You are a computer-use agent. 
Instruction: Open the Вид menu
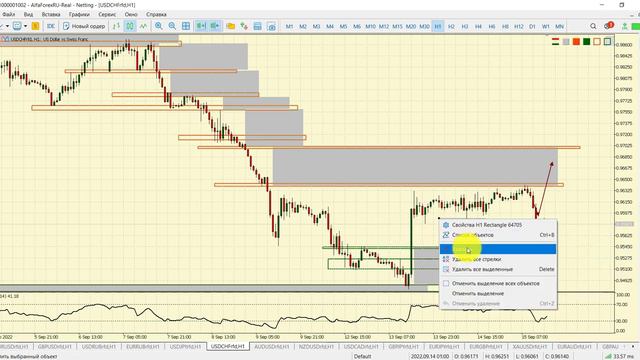click(28, 14)
